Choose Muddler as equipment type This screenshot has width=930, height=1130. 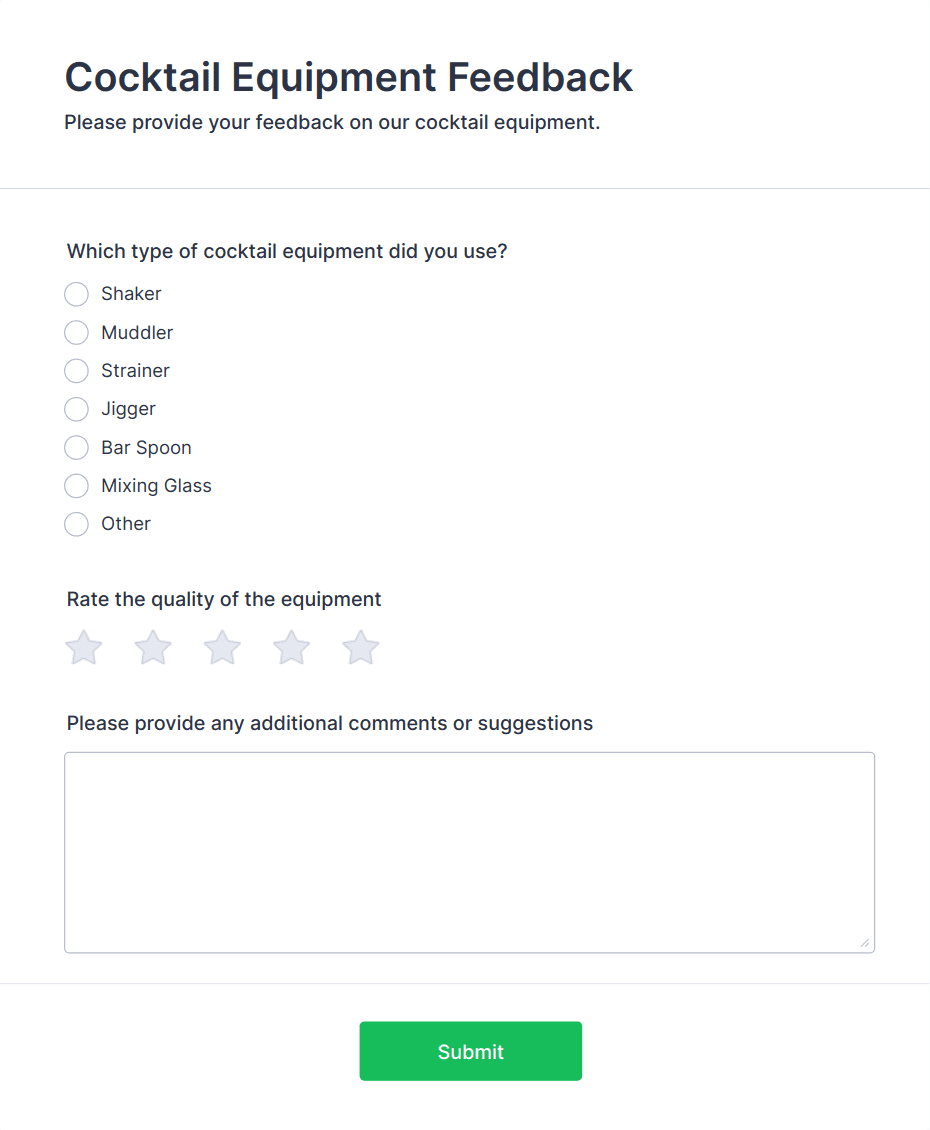[x=77, y=333]
